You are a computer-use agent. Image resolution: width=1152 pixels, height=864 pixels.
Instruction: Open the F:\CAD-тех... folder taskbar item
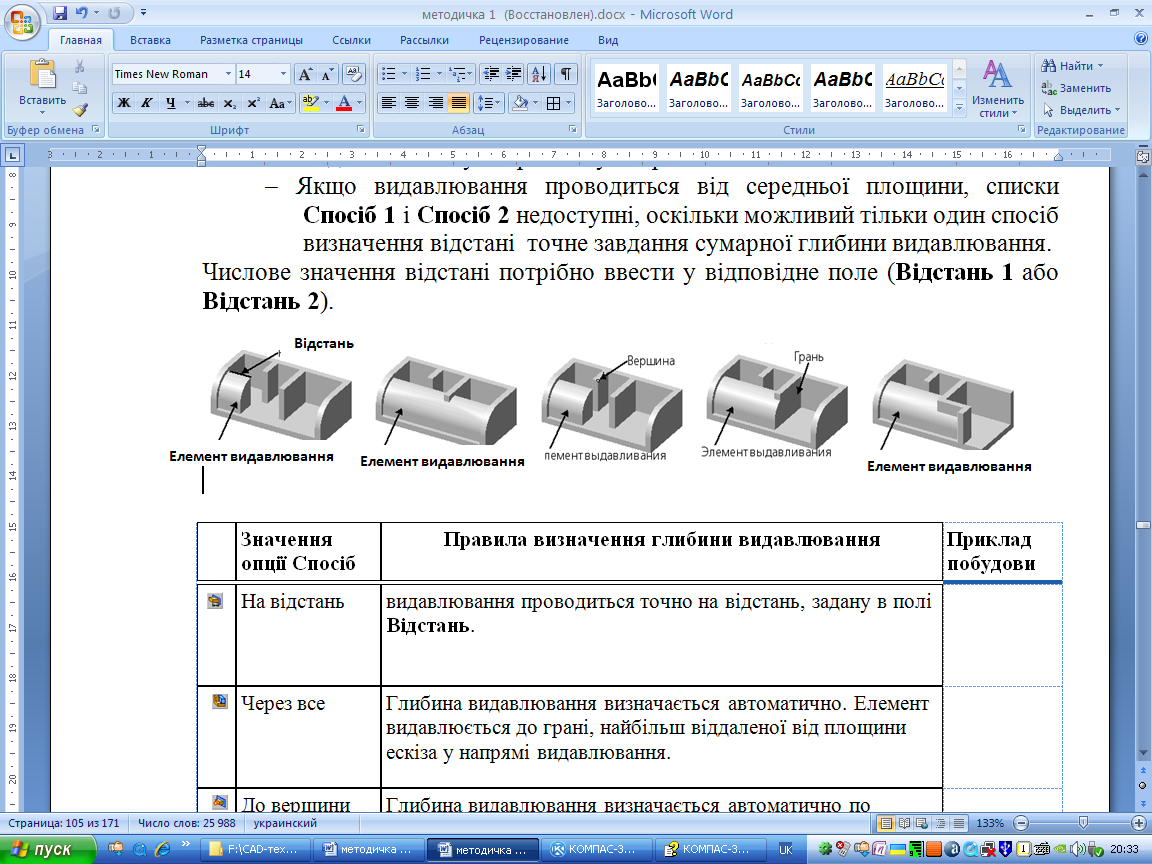tap(255, 849)
